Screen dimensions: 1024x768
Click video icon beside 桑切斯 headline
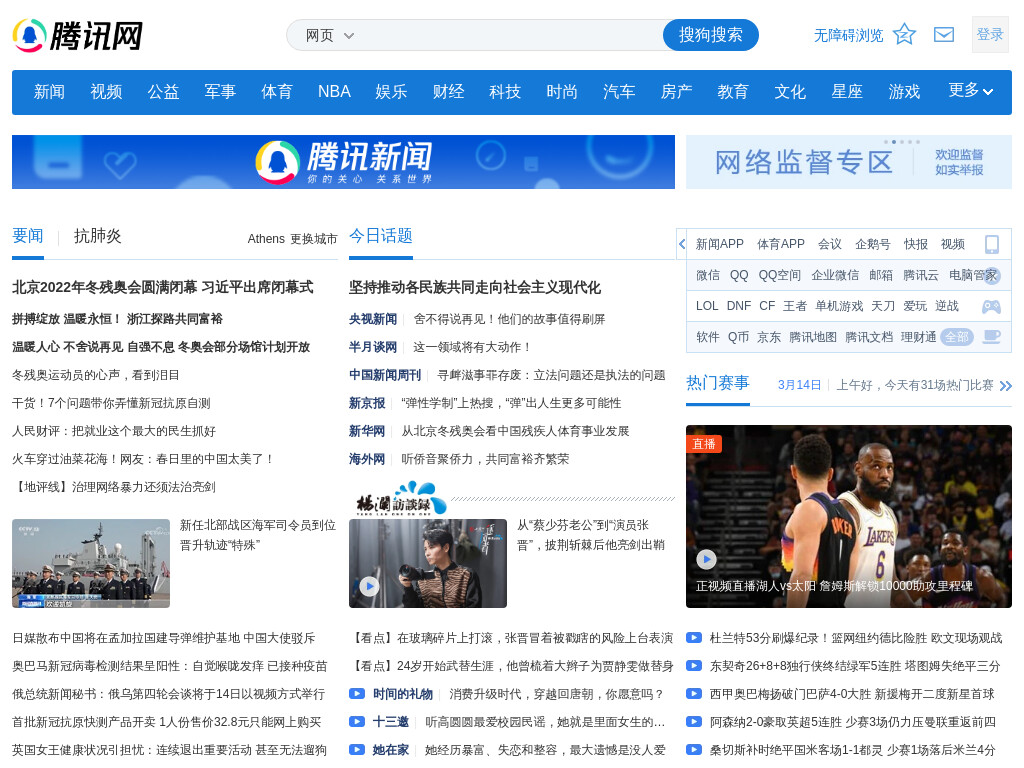(x=694, y=750)
